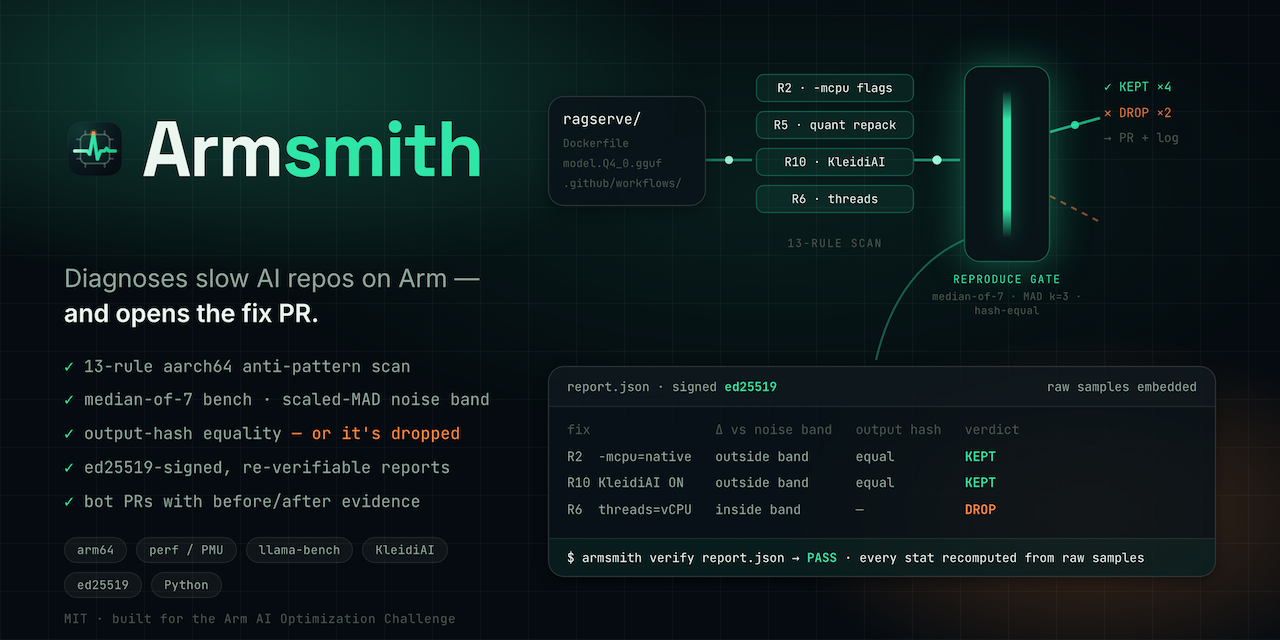Select the Python tag pill
Screen dimensions: 1280x640
click(x=186, y=585)
